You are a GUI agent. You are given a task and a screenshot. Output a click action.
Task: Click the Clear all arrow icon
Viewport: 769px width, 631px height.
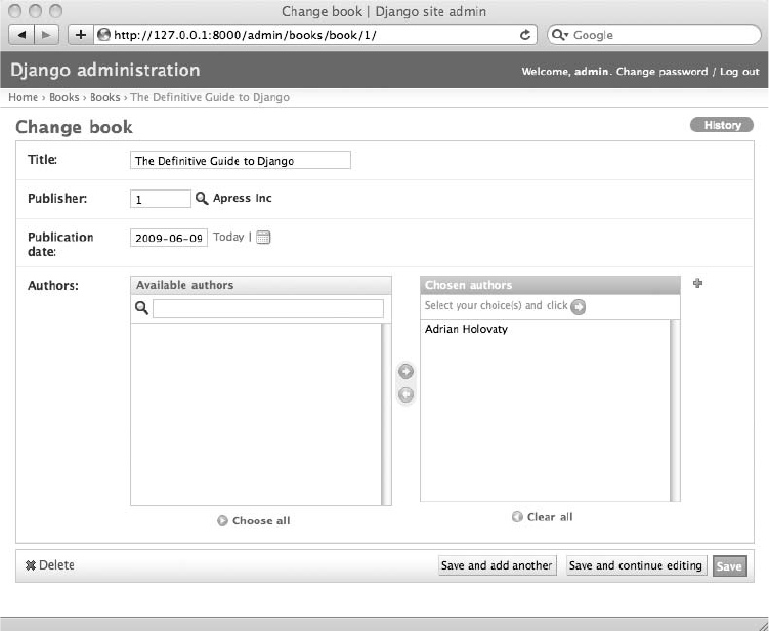(x=517, y=516)
